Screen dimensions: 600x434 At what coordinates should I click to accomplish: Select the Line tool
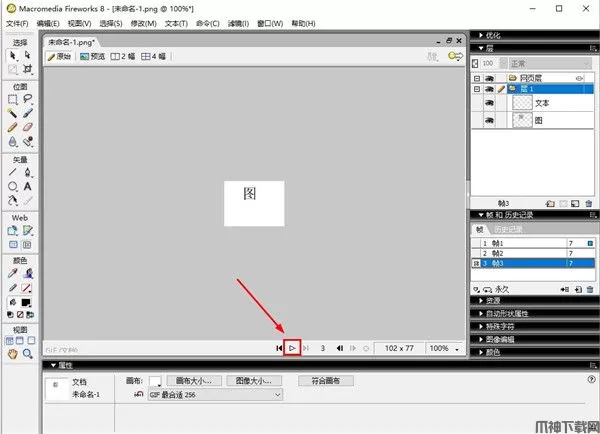[x=13, y=172]
